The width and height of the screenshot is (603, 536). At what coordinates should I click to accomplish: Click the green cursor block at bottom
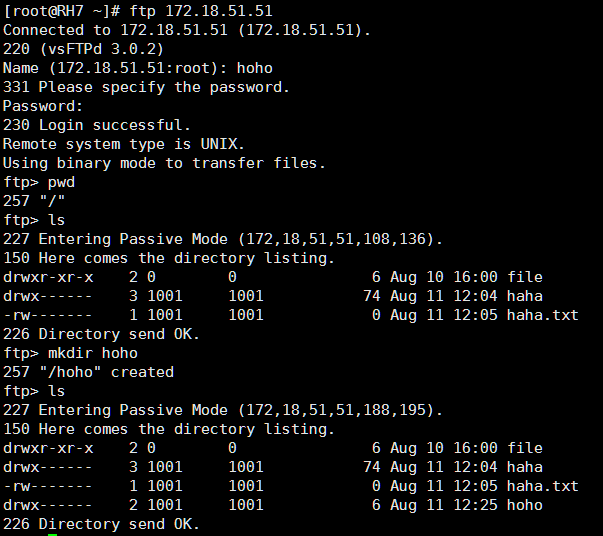point(52,534)
